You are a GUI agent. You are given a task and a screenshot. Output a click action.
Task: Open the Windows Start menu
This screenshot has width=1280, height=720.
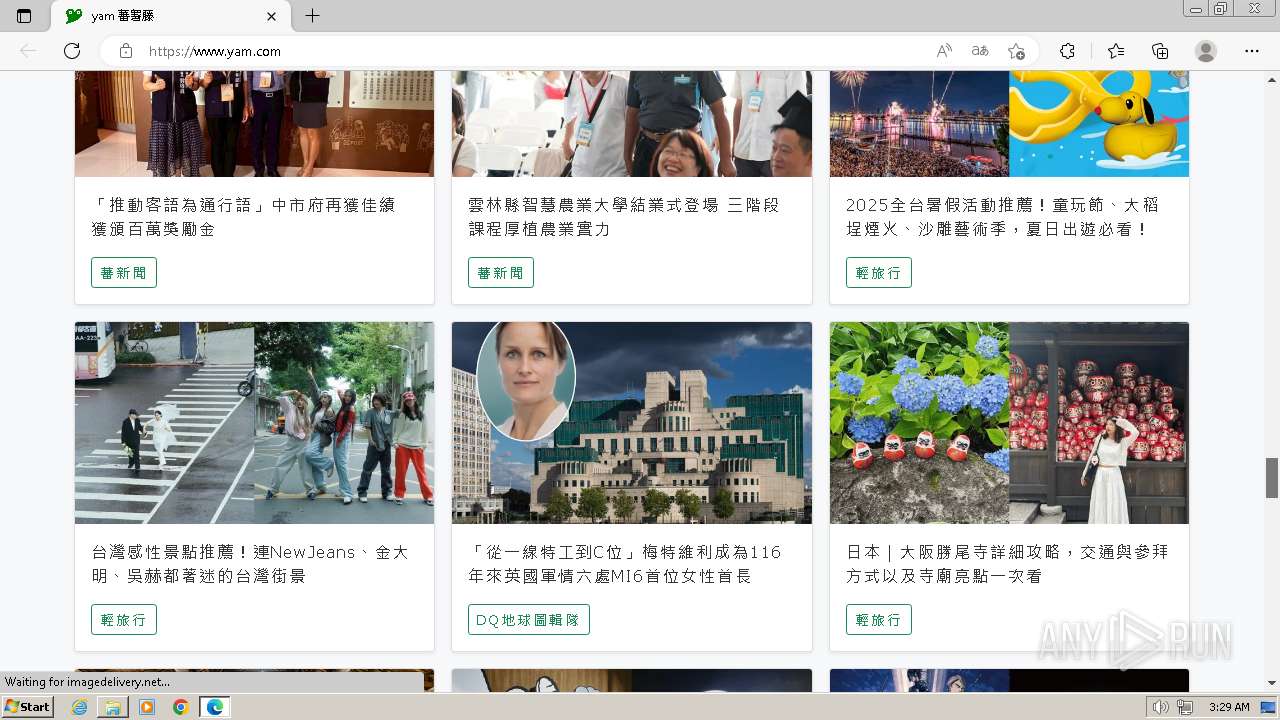click(28, 707)
